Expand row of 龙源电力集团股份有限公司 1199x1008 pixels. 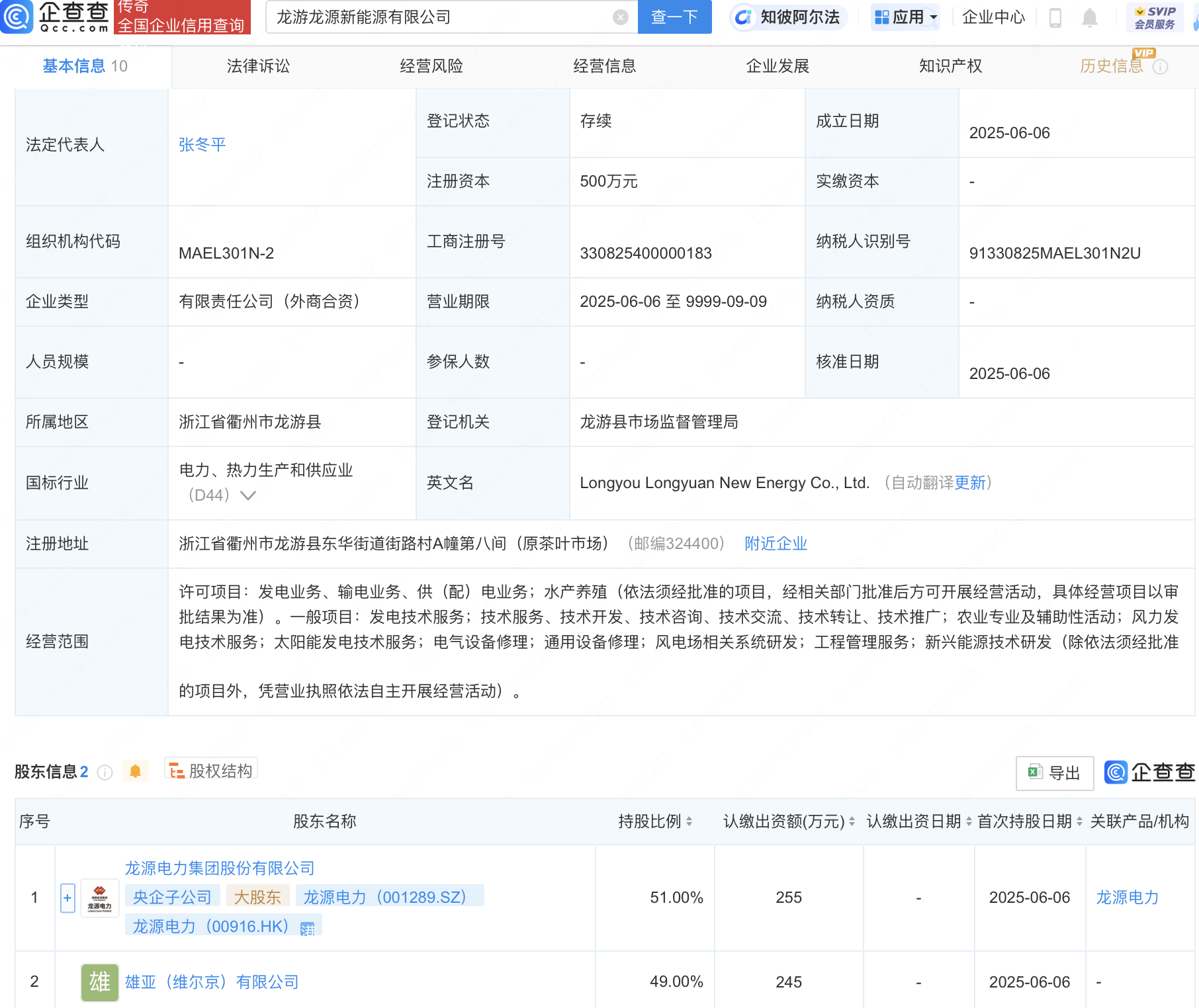[67, 898]
